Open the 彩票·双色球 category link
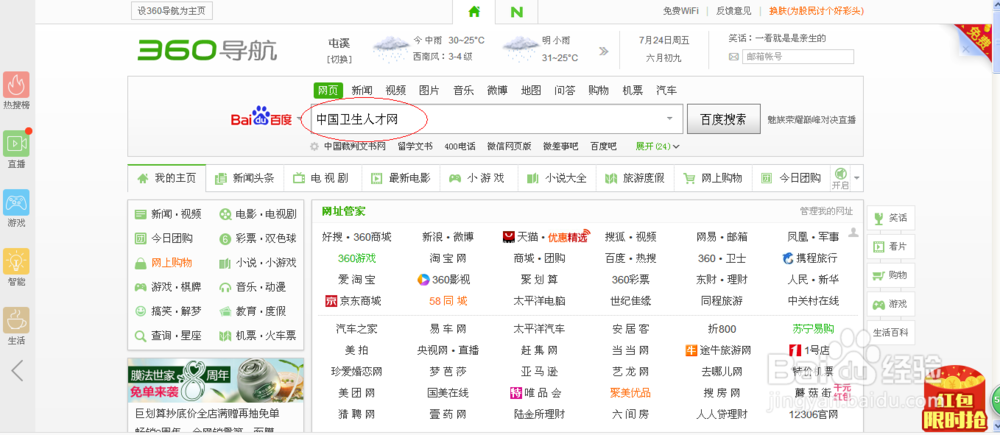 click(258, 239)
